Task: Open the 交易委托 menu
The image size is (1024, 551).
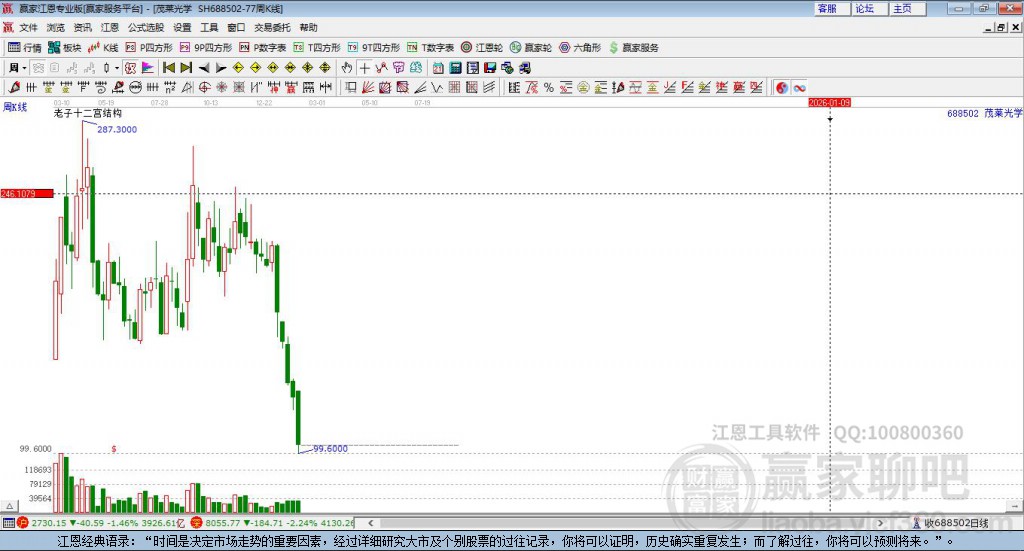Action: tap(272, 27)
